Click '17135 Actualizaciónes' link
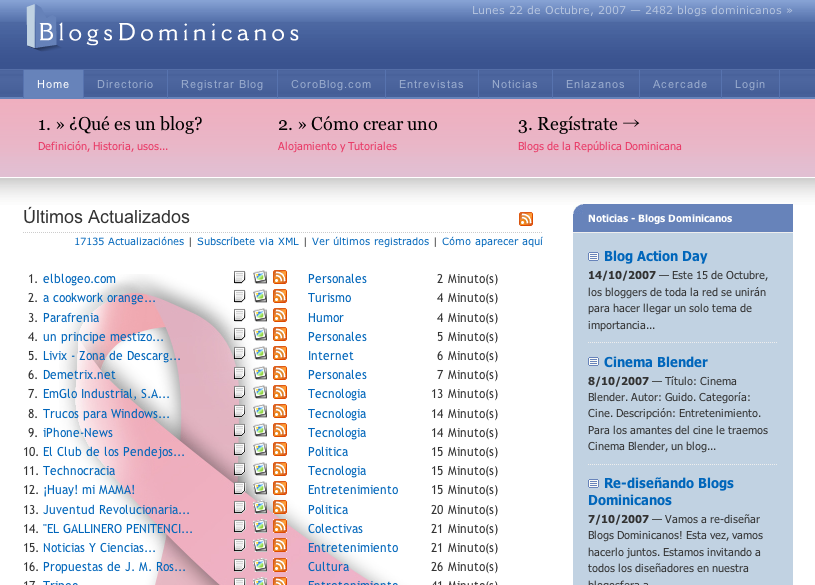 129,241
